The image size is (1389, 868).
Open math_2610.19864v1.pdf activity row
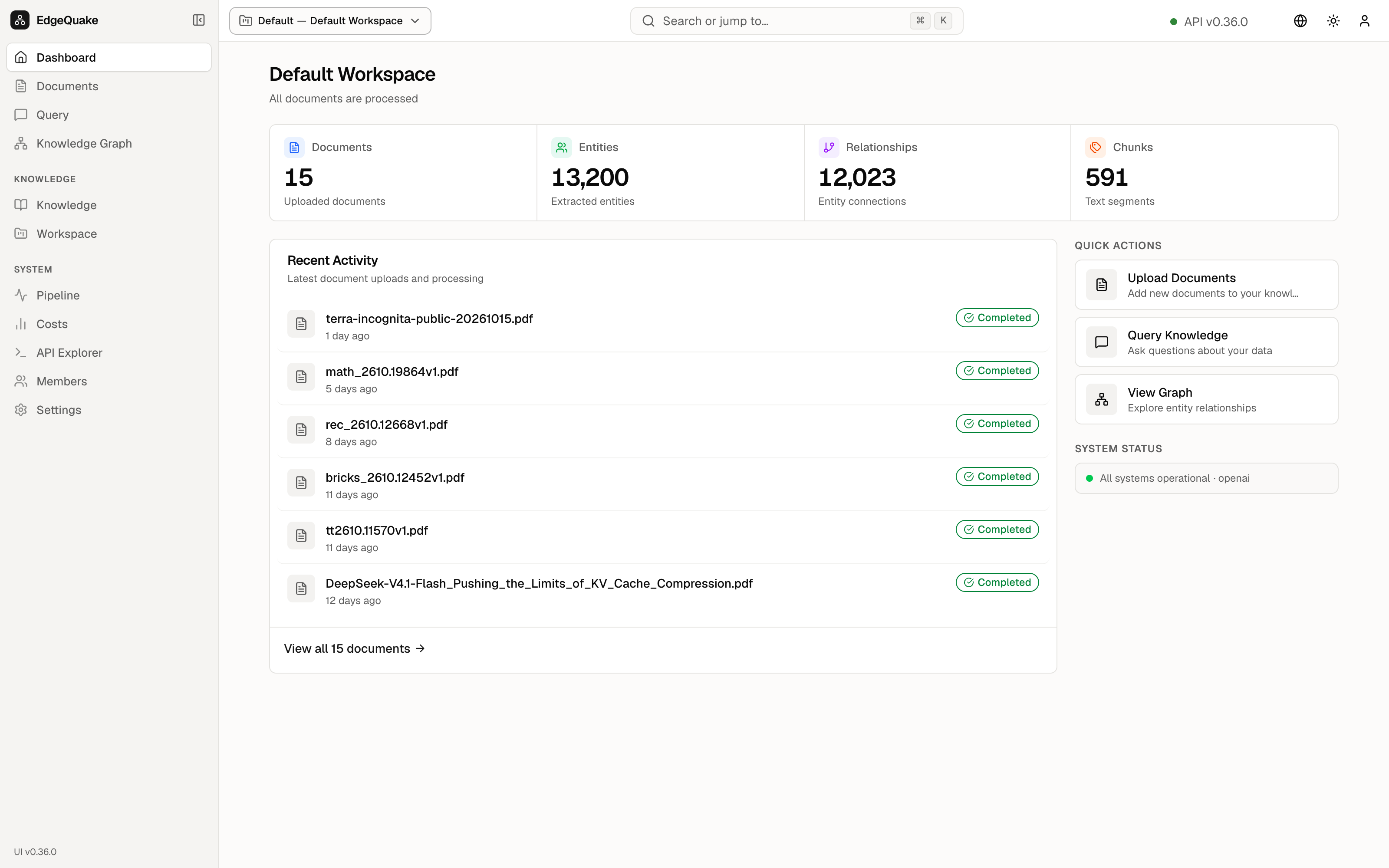click(x=663, y=378)
